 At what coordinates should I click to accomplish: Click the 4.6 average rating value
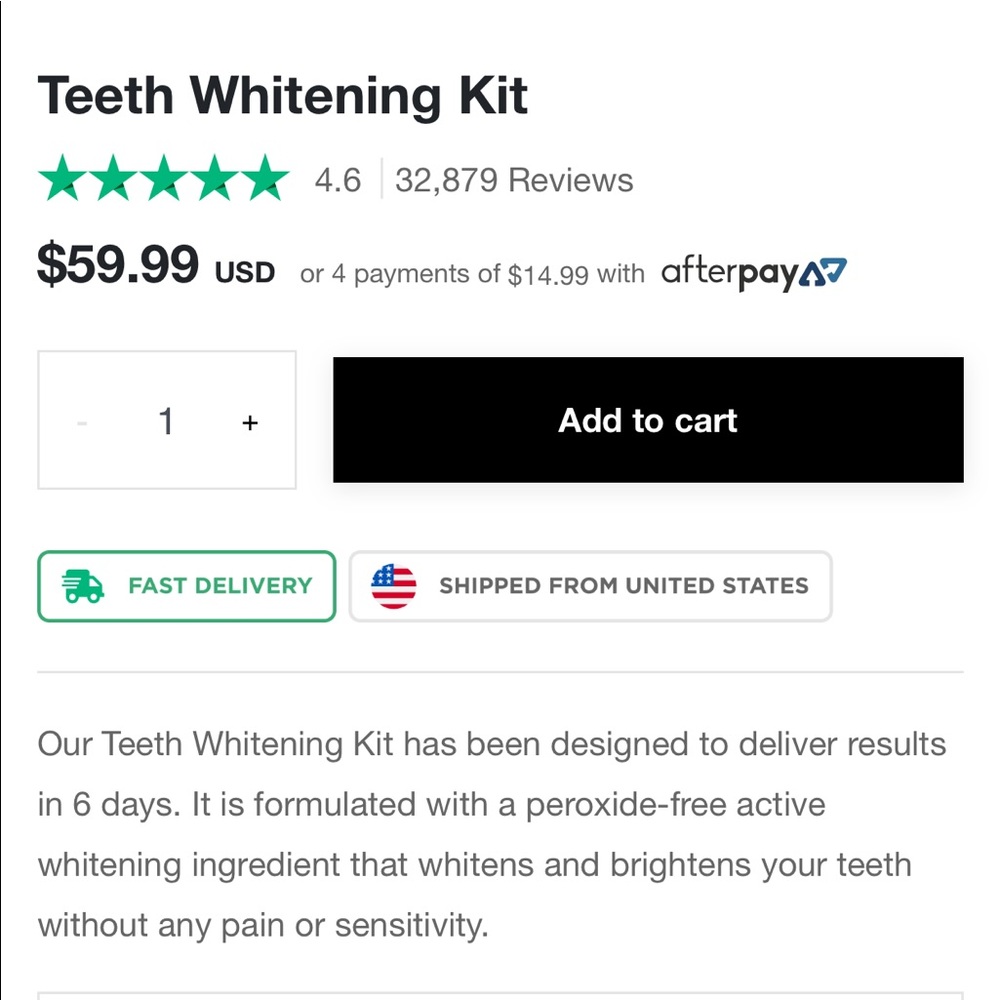click(x=339, y=181)
